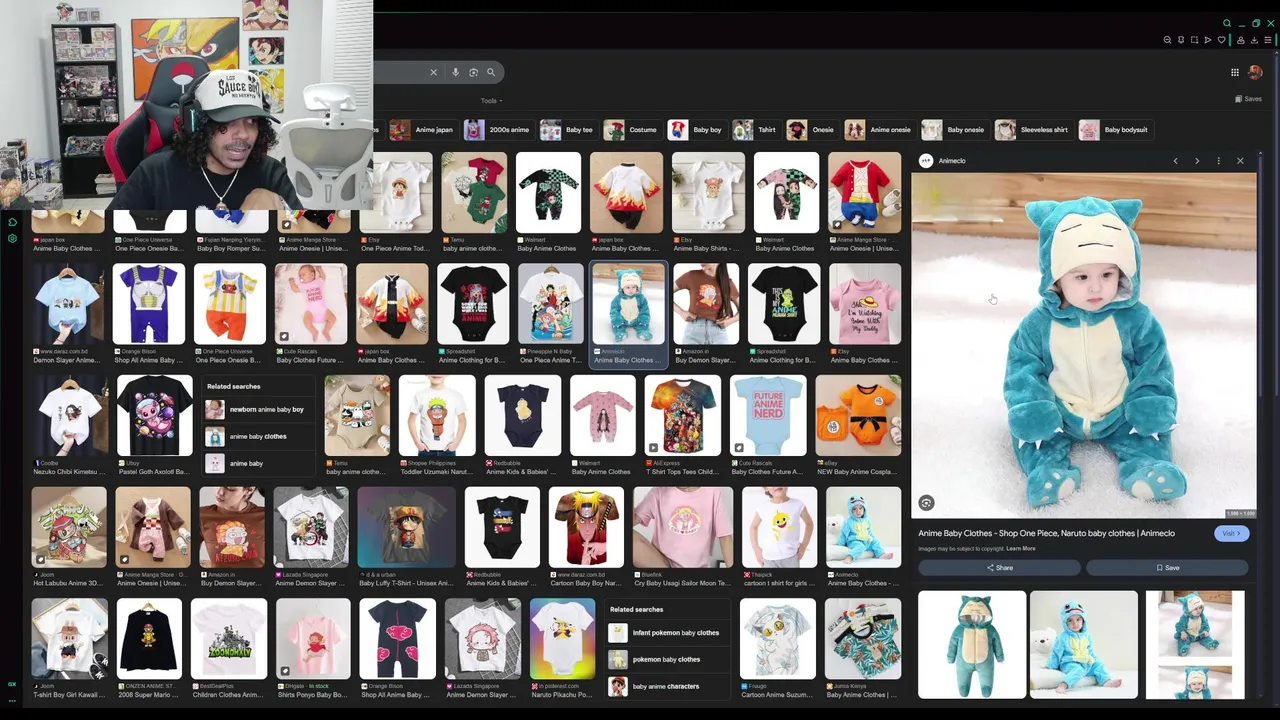Viewport: 1280px width, 720px height.
Task: Select the Costume filter chip
Action: (631, 130)
